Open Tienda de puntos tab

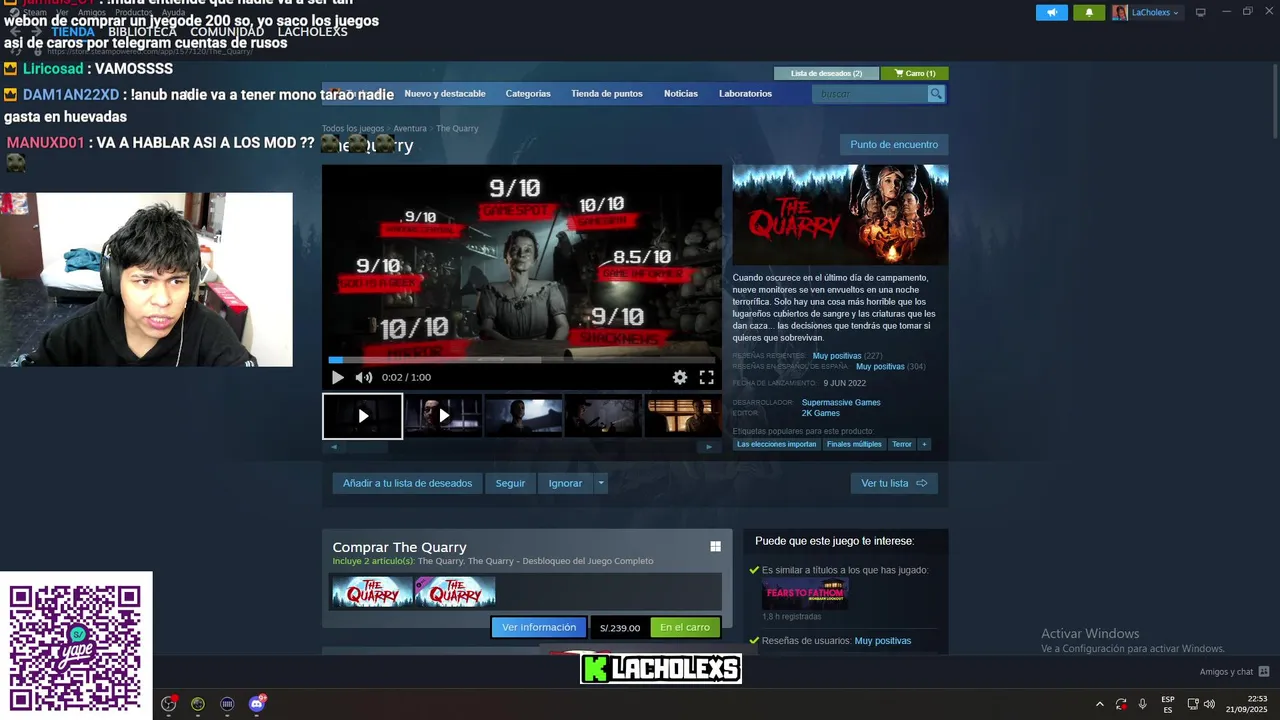pos(607,94)
